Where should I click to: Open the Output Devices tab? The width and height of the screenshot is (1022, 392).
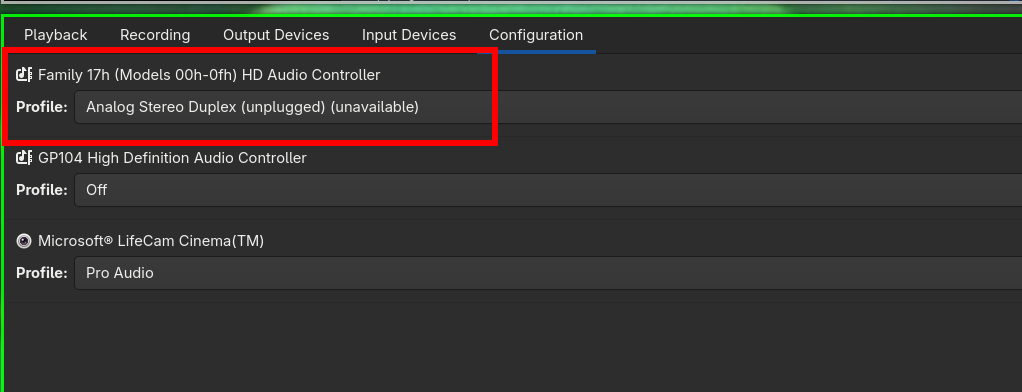point(276,35)
